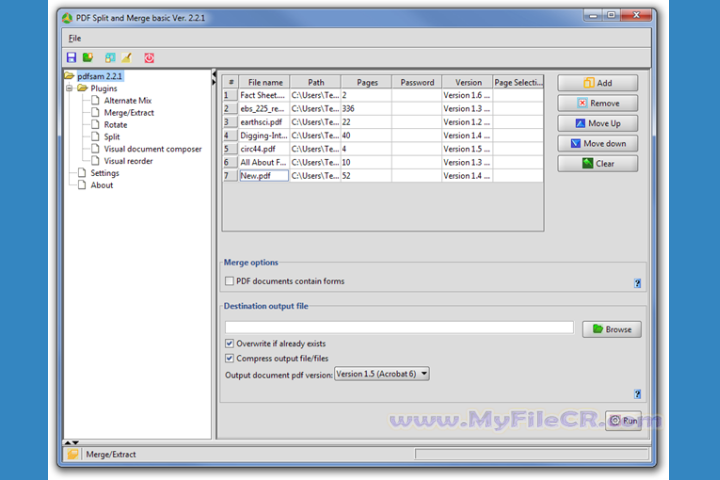Click the third teal toolbar icon
Viewport: 720px width, 480px height.
(110, 57)
